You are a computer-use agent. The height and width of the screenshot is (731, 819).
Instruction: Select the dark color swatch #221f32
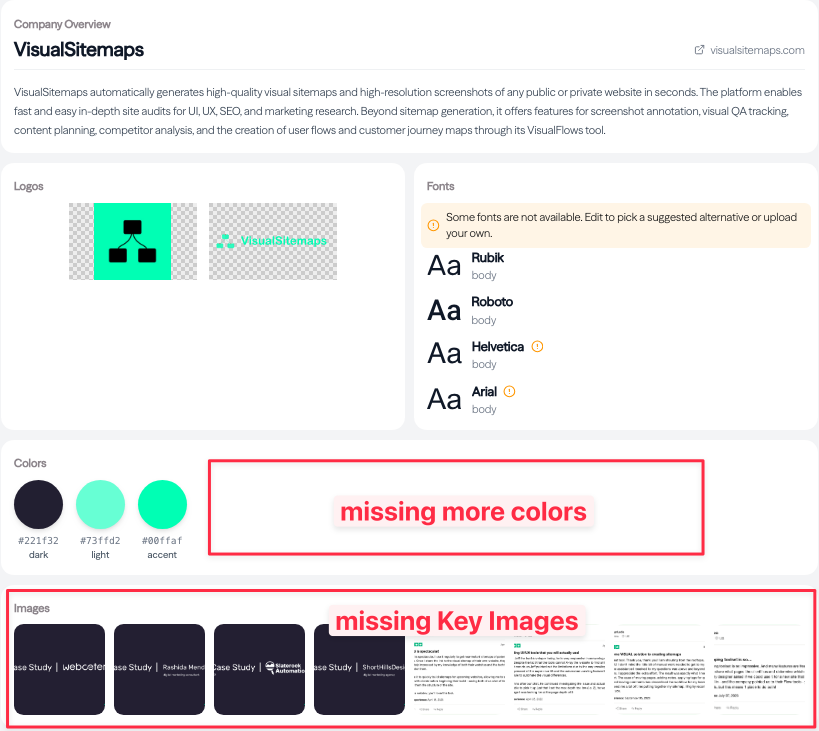click(38, 505)
